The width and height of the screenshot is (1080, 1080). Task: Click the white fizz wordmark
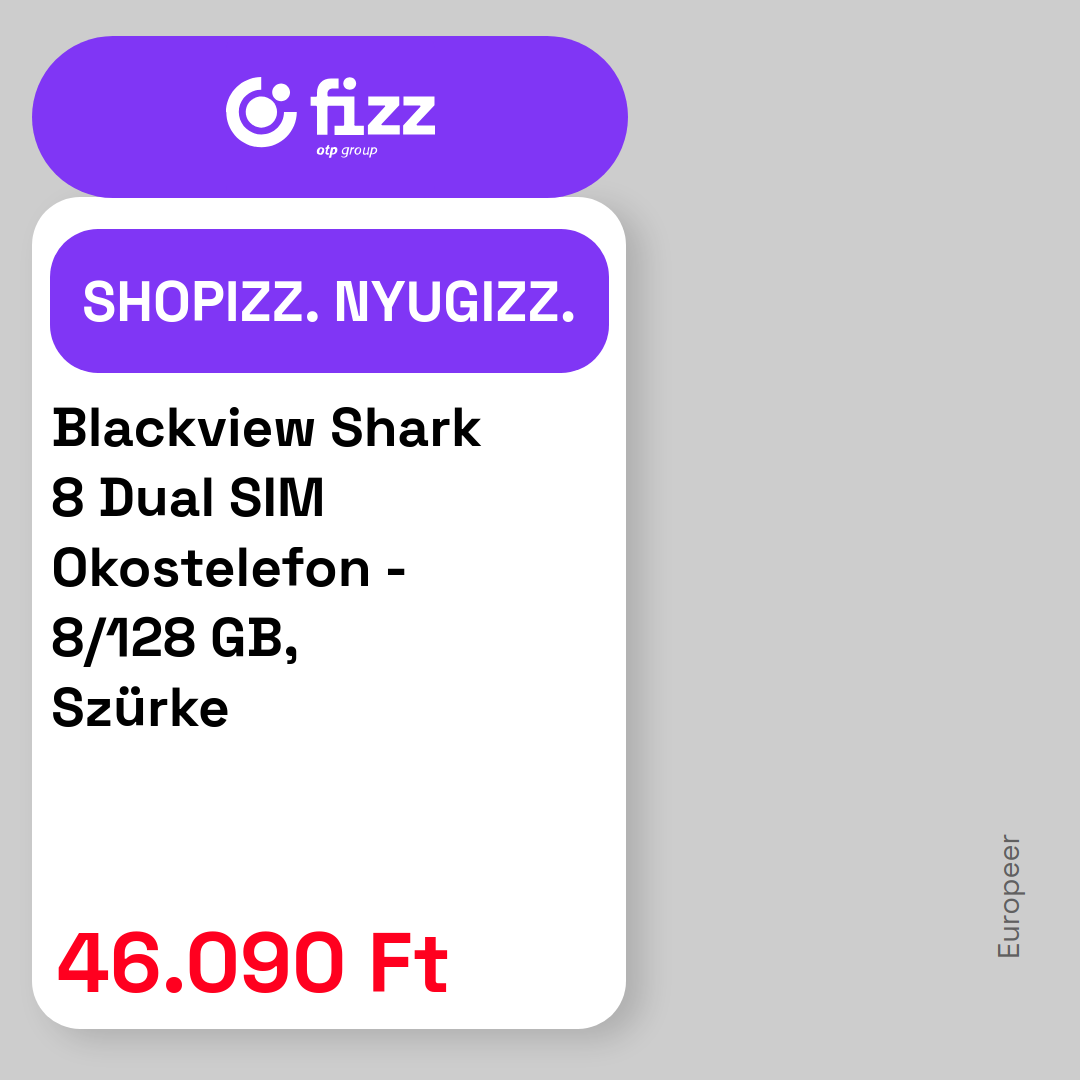[x=373, y=107]
